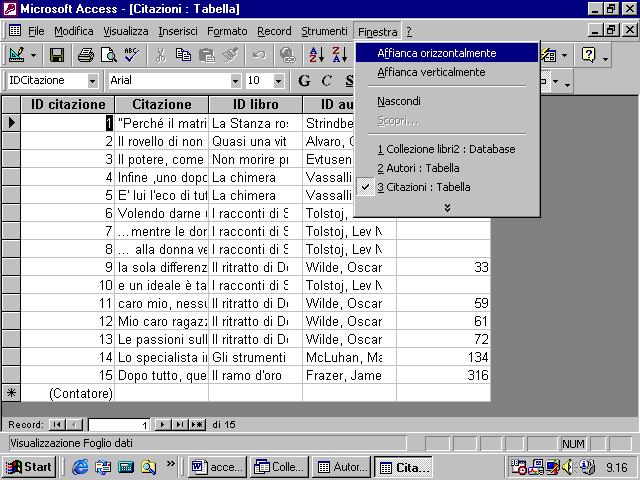Select row selector for record 1
The width and height of the screenshot is (640, 480).
point(11,122)
